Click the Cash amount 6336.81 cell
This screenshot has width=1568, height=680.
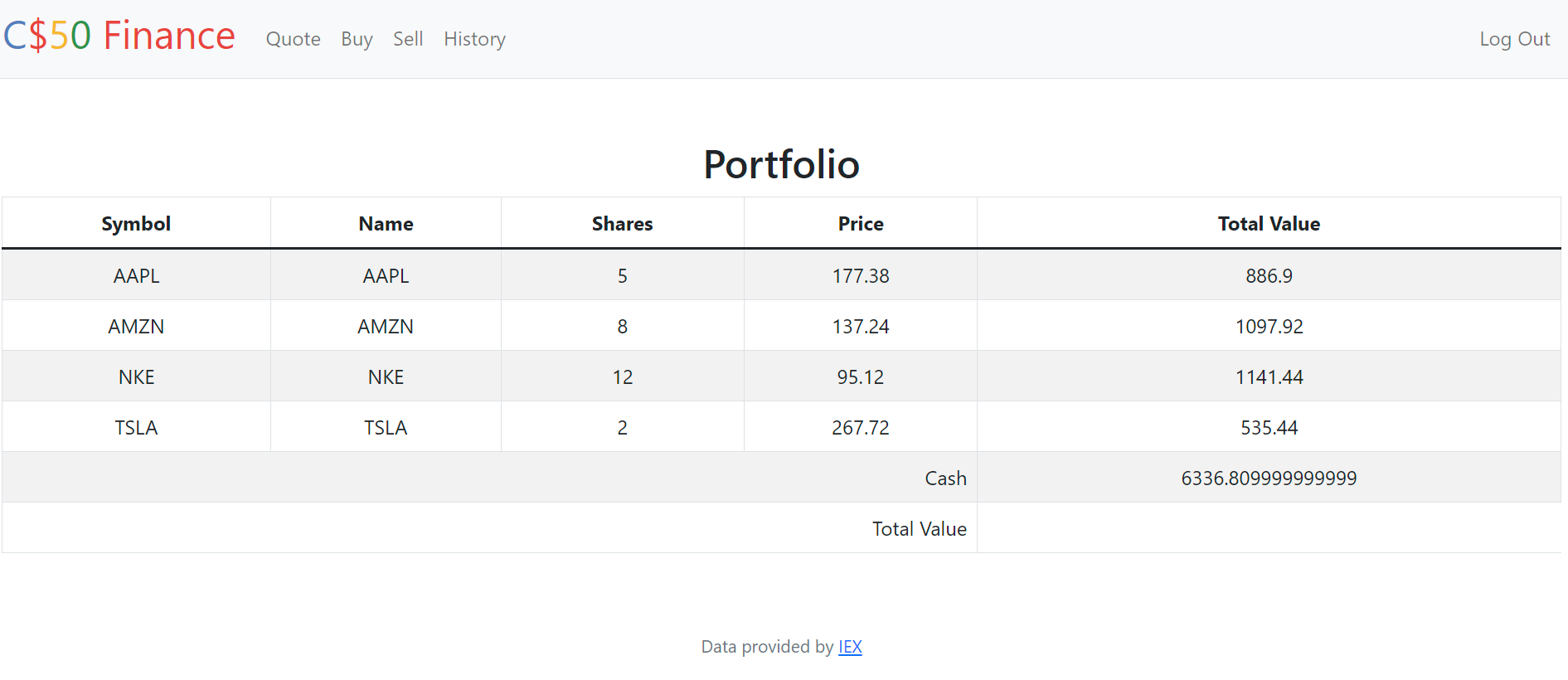coord(1269,478)
